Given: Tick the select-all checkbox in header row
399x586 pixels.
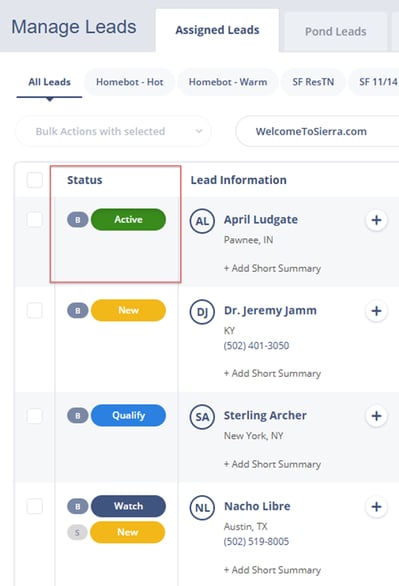Looking at the screenshot, I should (x=35, y=180).
